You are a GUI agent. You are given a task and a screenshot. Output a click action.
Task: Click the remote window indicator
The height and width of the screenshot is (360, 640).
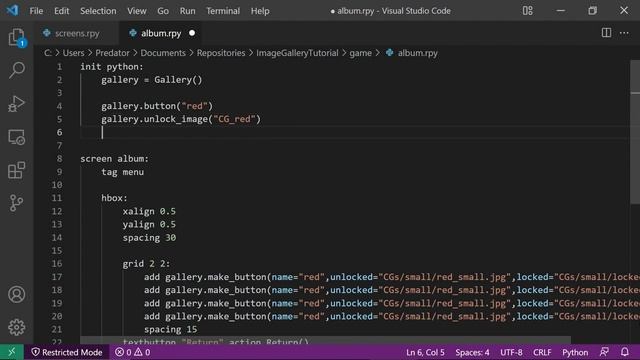click(x=12, y=352)
